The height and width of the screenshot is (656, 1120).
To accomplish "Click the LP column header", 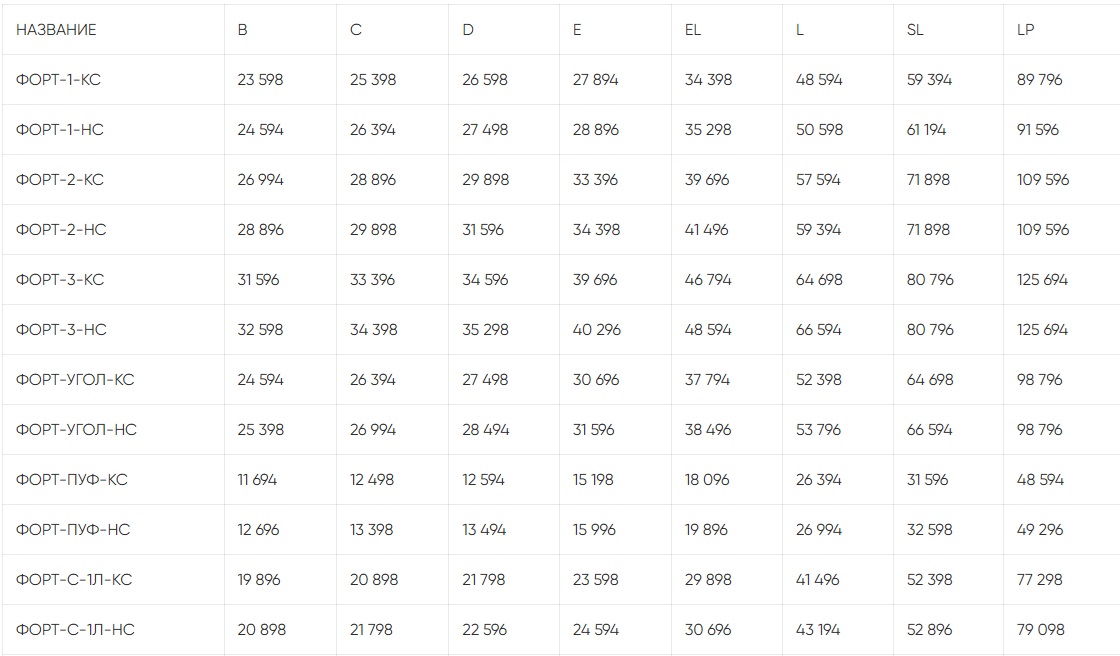I will 1025,30.
